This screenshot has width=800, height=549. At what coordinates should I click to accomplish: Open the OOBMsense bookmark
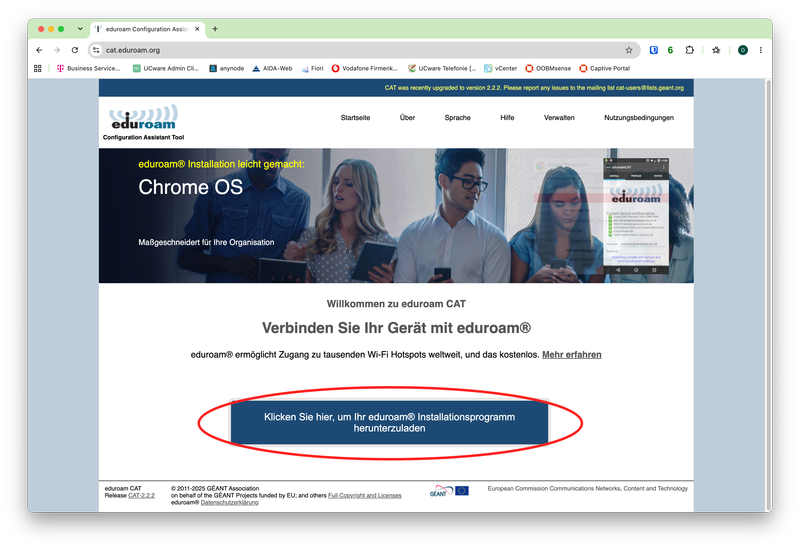[x=548, y=68]
